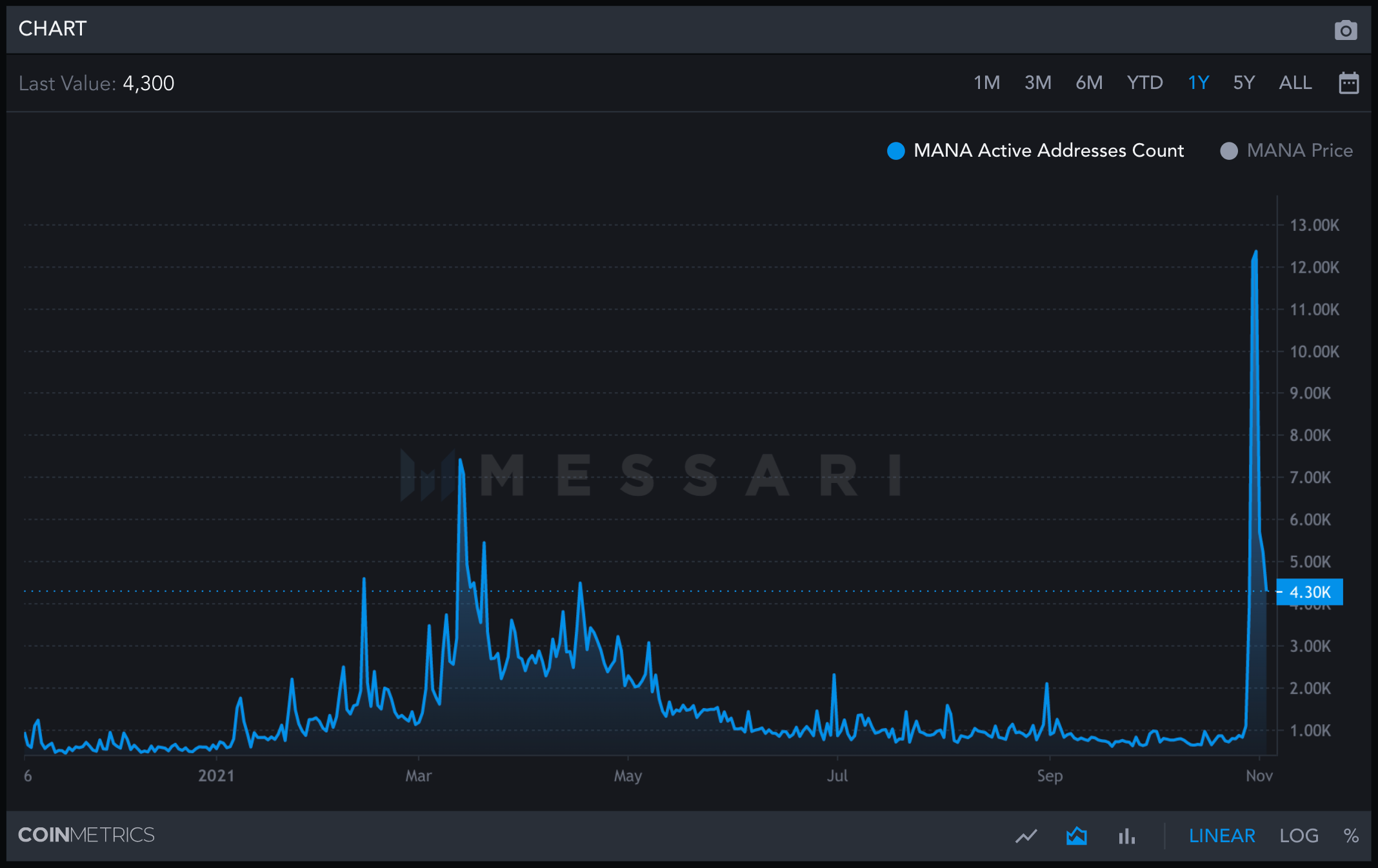Set time range to 3M

1037,83
